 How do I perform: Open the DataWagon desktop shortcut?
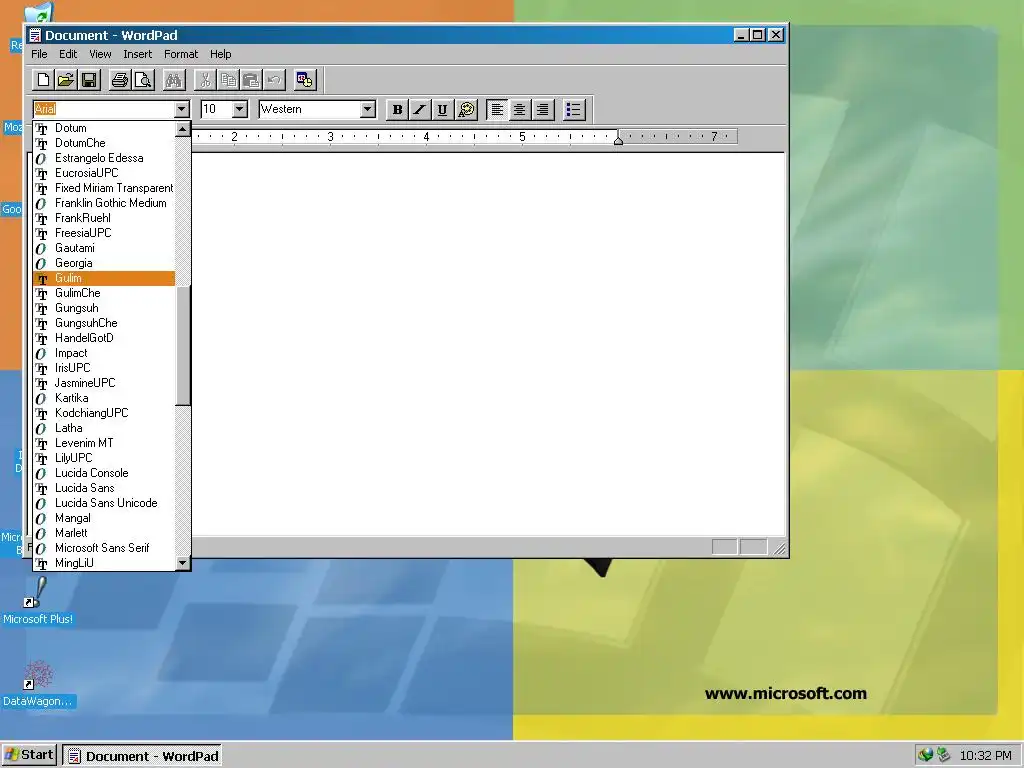coord(38,684)
